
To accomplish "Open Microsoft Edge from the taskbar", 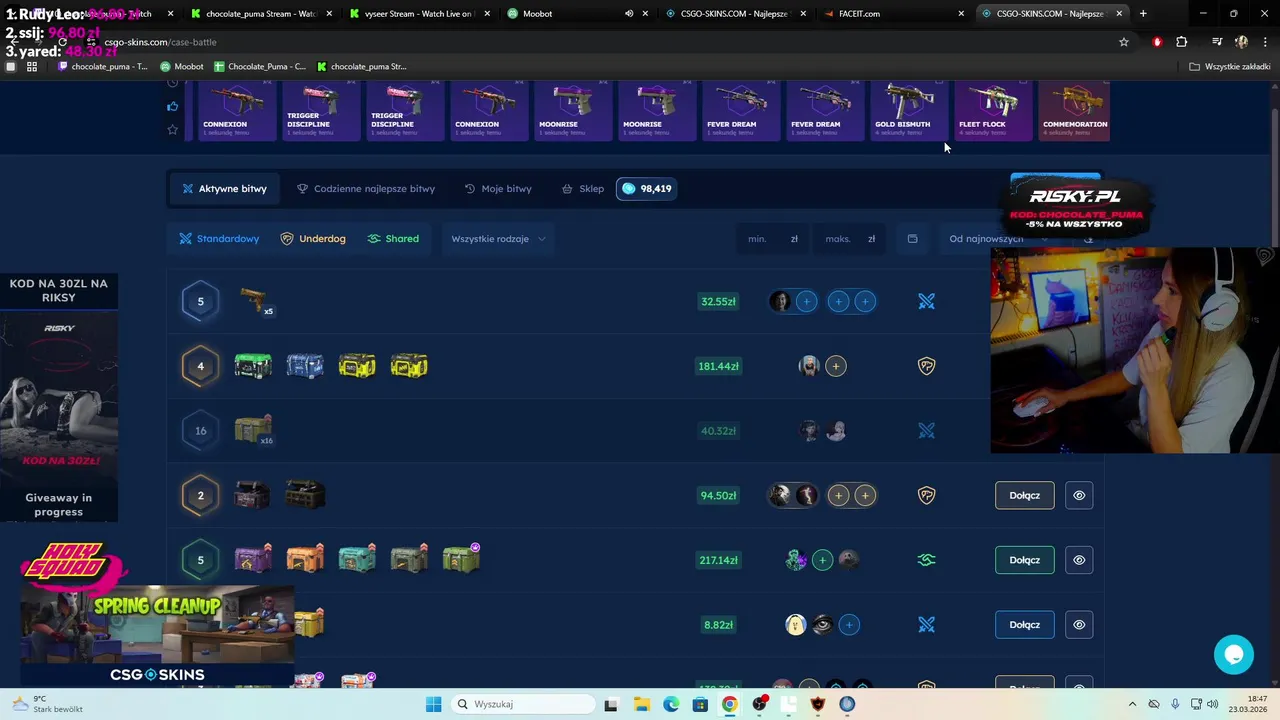I will [x=671, y=704].
